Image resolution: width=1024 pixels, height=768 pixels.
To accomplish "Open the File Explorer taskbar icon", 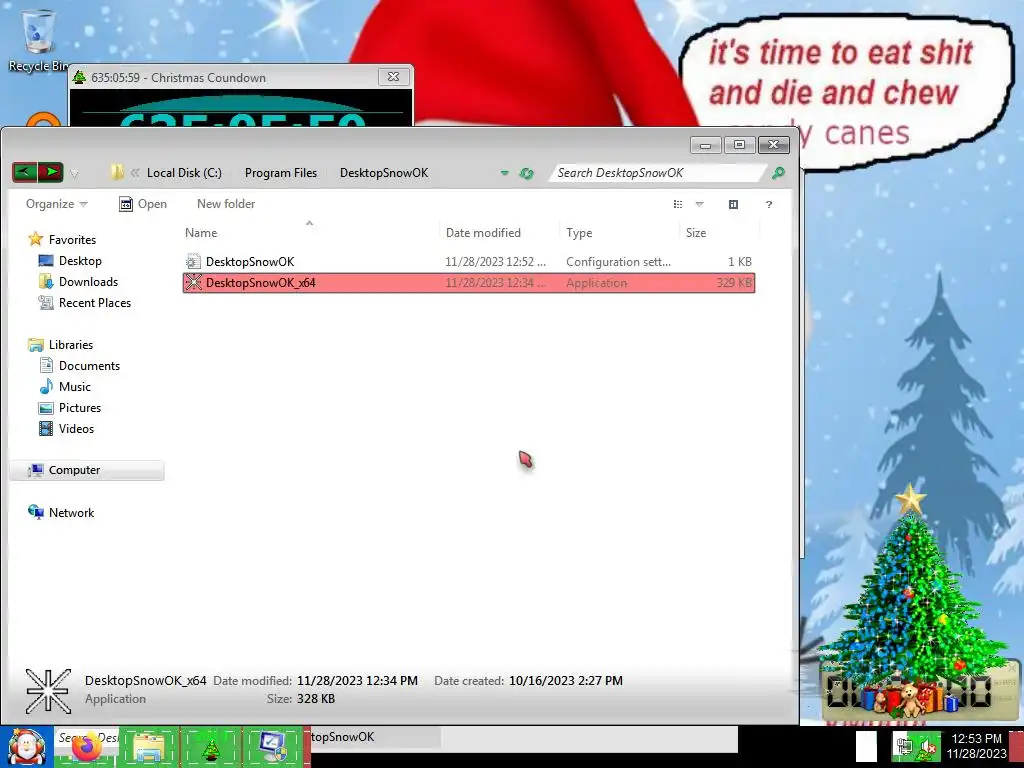I will (148, 747).
